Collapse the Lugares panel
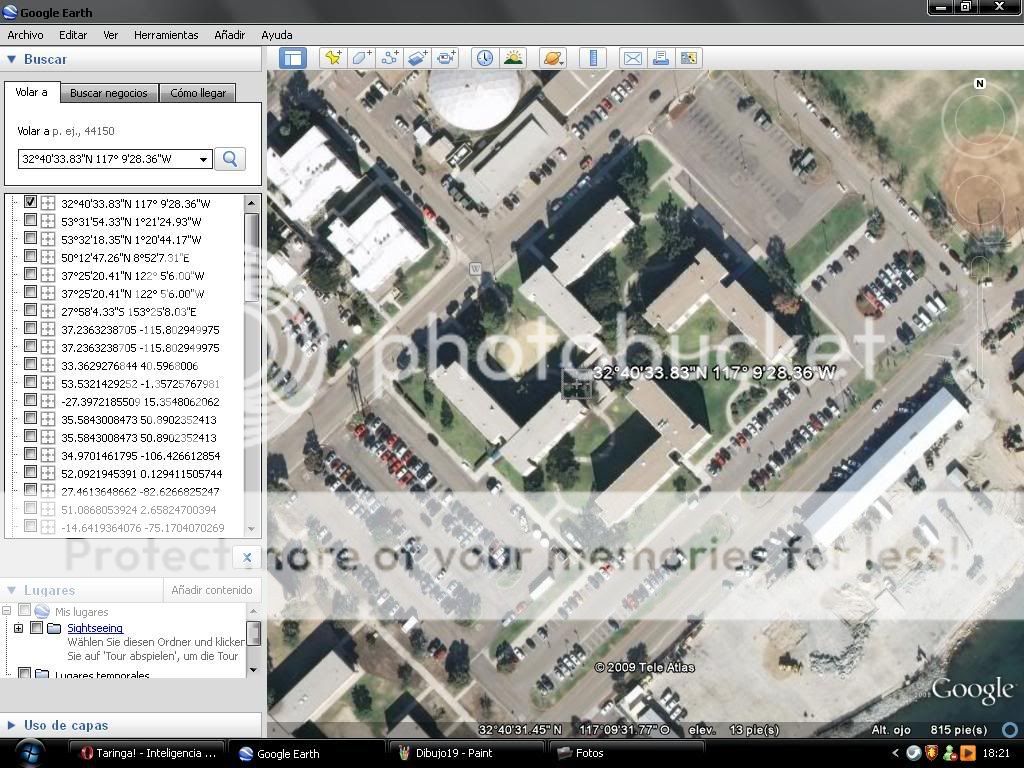 coord(11,590)
